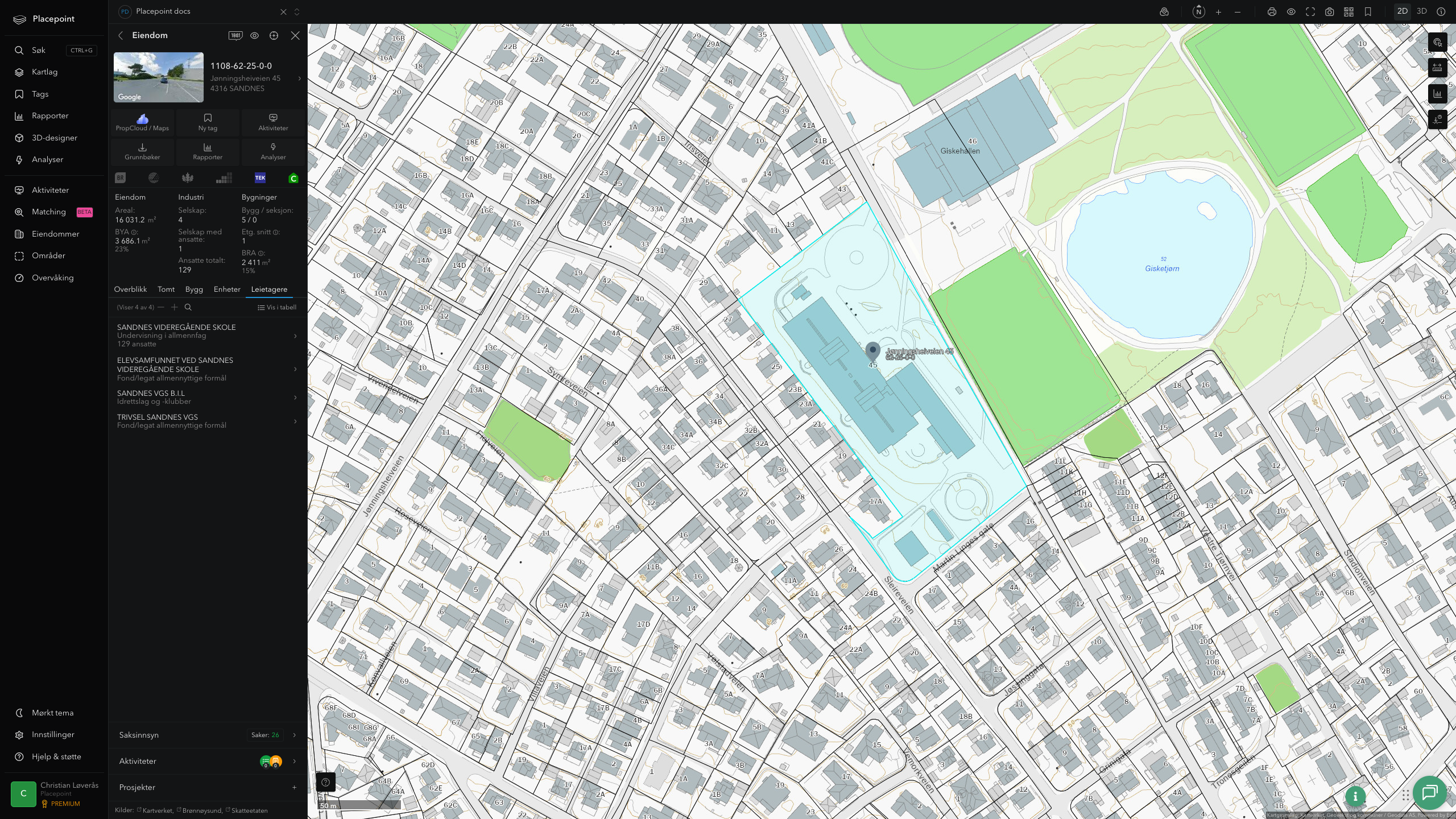Open the map help question mark button
The height and width of the screenshot is (819, 1456).
point(325,782)
